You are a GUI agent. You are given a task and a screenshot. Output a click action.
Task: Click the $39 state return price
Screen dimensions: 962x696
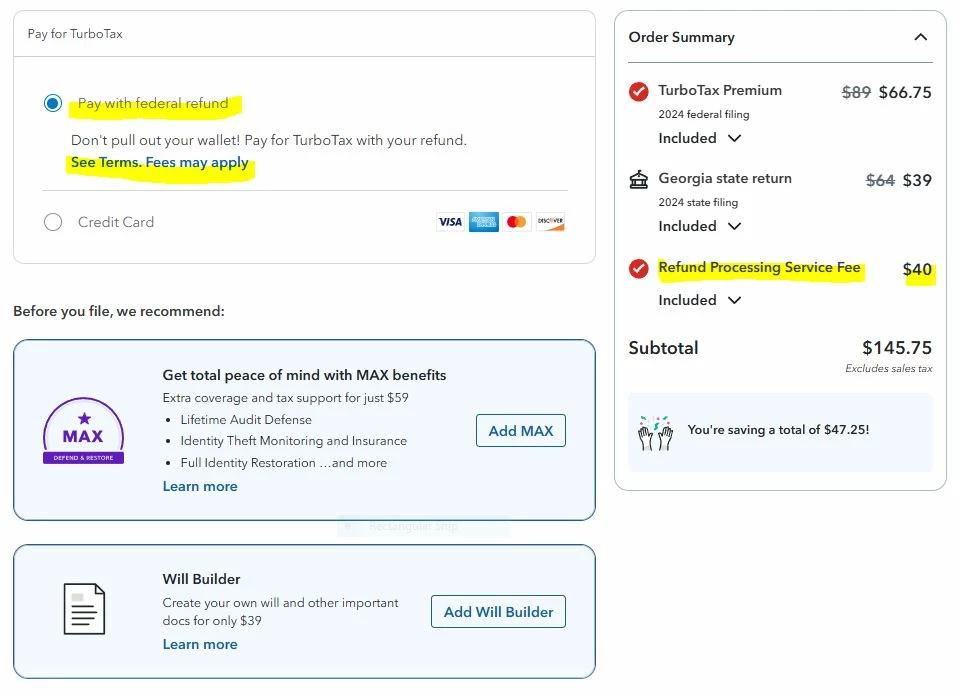tap(917, 180)
